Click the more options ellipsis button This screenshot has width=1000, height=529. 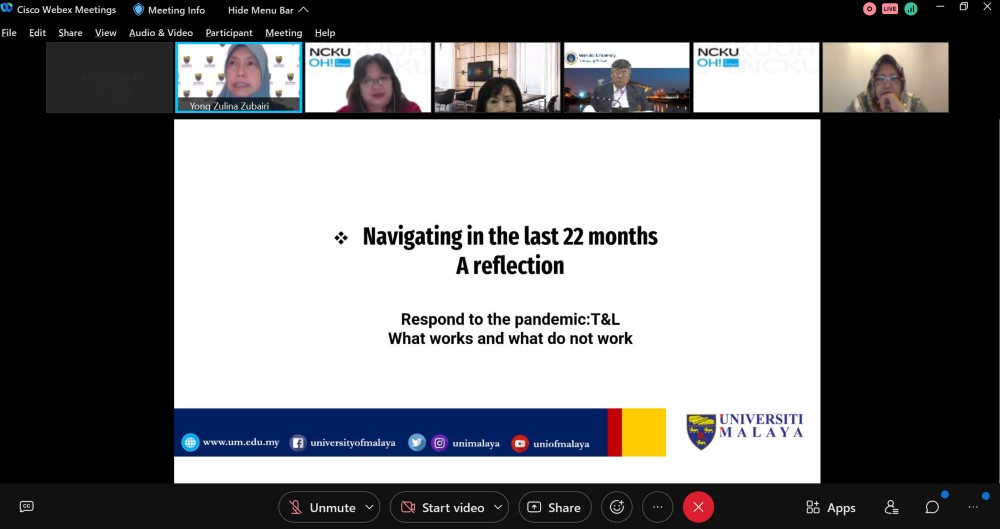(657, 507)
